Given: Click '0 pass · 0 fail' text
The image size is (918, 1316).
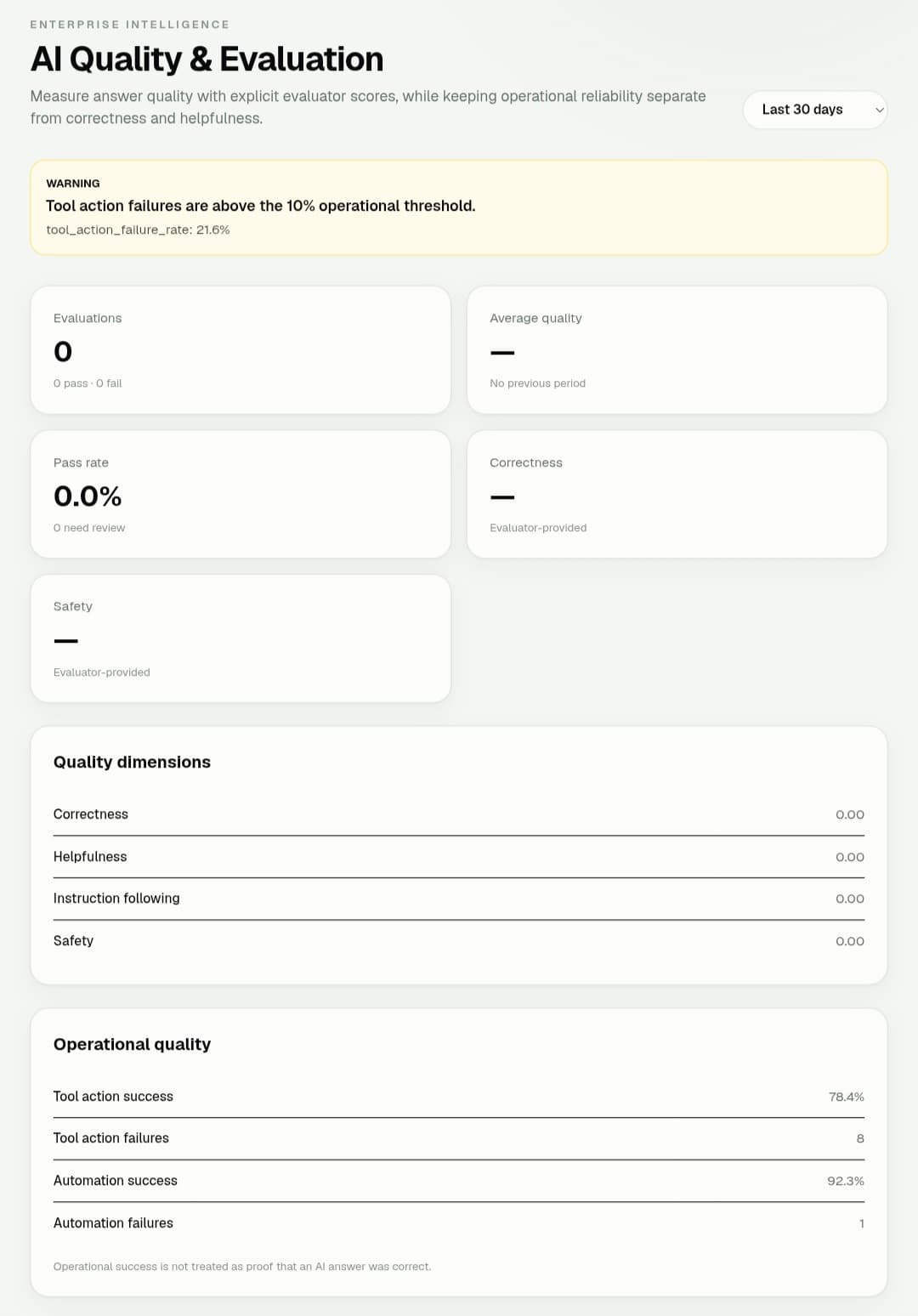Looking at the screenshot, I should click(88, 383).
